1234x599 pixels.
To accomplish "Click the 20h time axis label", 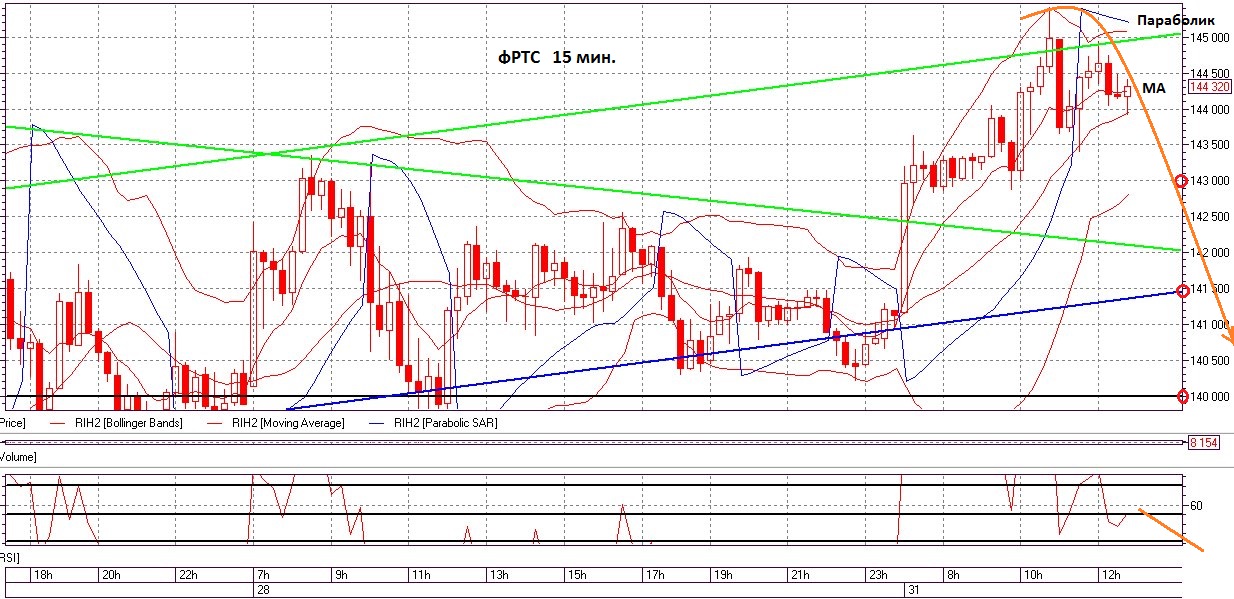I will click(x=111, y=575).
